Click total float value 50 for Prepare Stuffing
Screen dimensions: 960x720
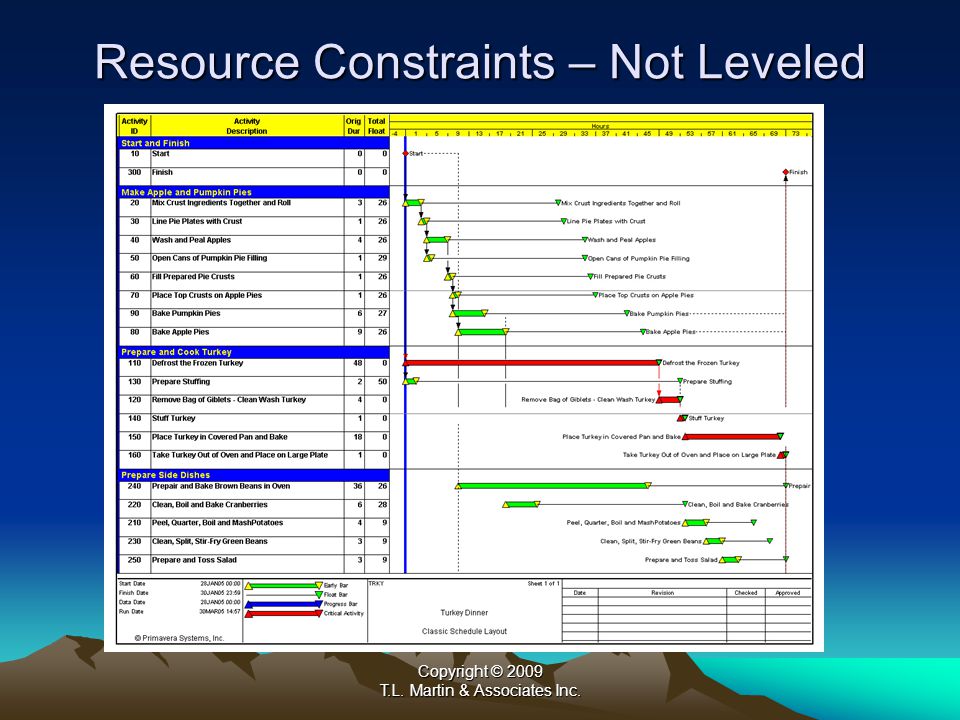click(382, 381)
